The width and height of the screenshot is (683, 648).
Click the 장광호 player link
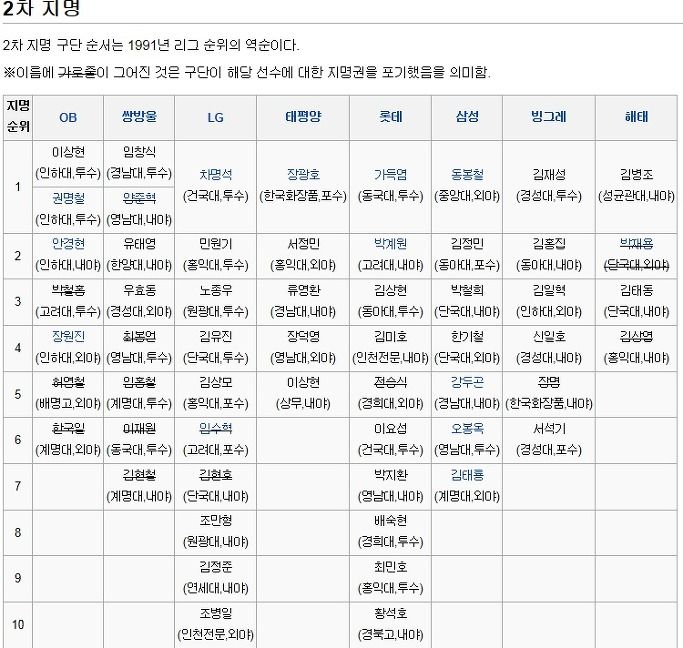point(303,175)
